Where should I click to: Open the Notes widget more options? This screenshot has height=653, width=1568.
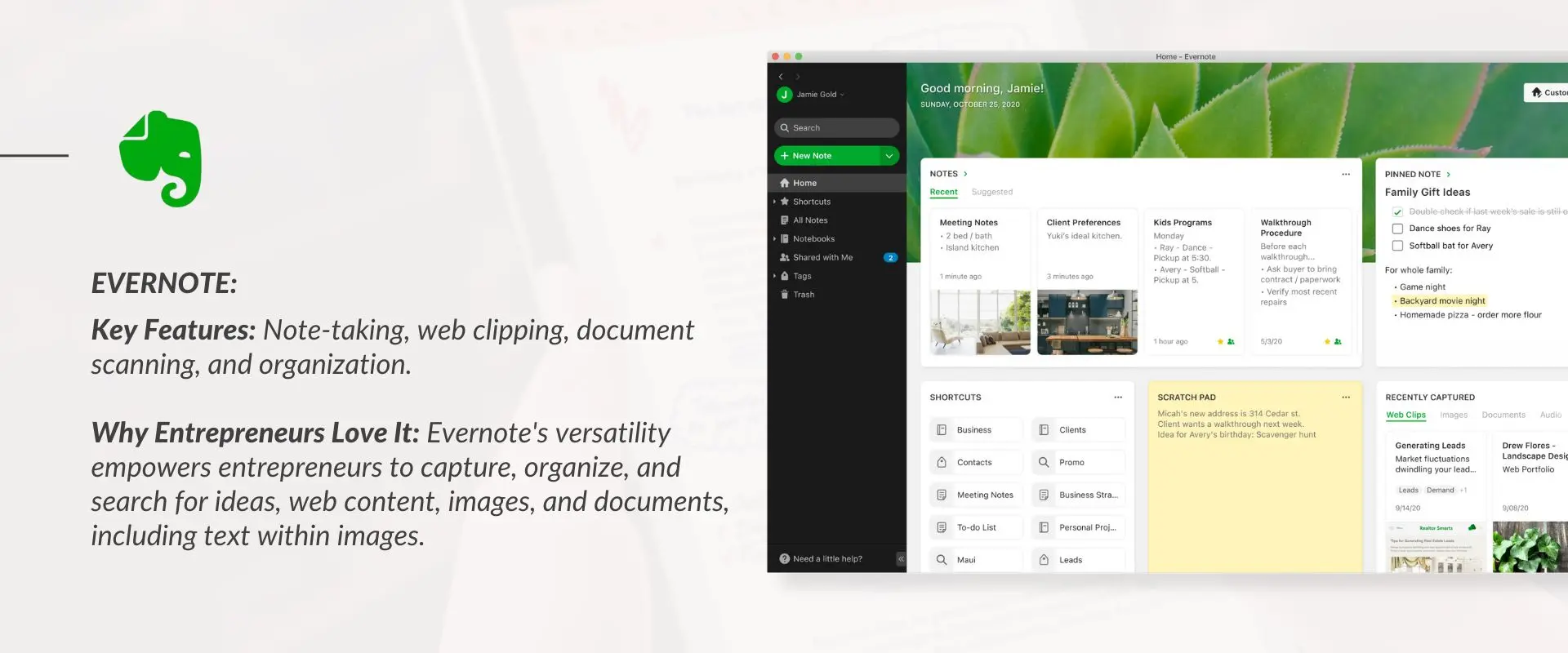1346,174
